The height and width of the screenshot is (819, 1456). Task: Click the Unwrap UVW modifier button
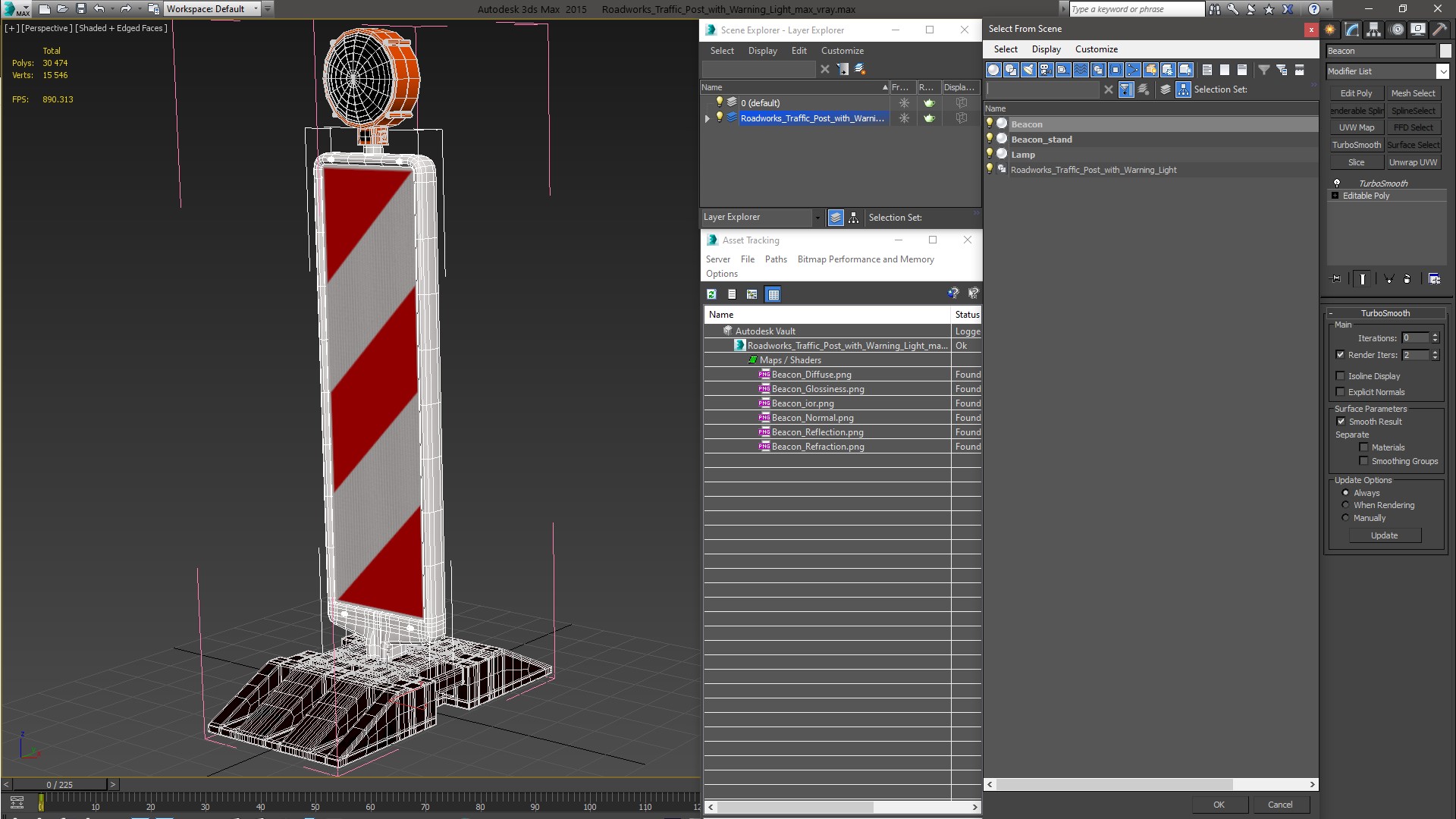pos(1413,162)
